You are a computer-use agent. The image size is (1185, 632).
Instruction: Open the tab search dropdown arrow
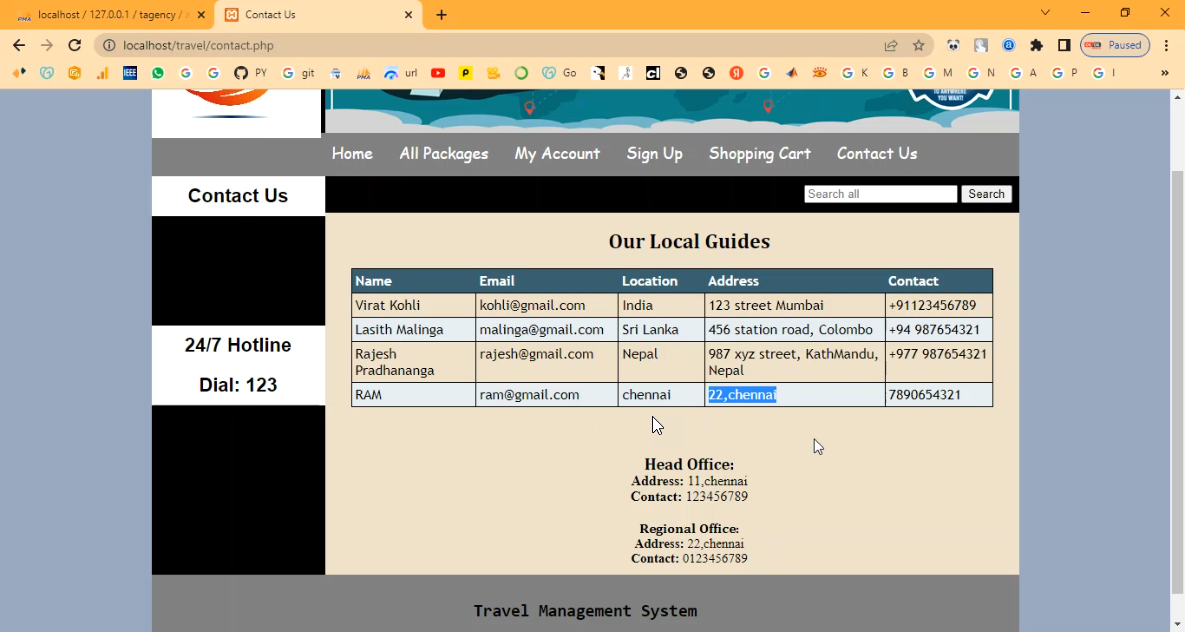[x=1045, y=13]
